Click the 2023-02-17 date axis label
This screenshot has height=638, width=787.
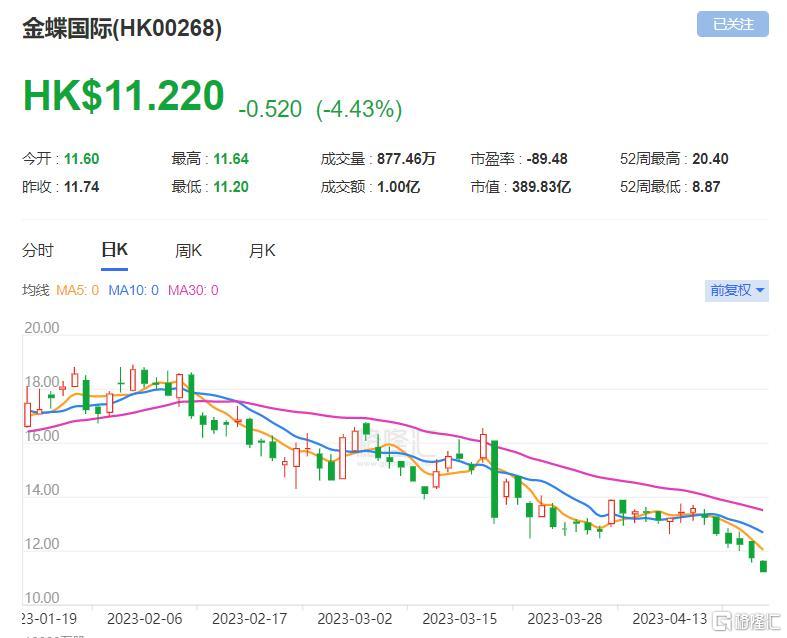pos(249,618)
